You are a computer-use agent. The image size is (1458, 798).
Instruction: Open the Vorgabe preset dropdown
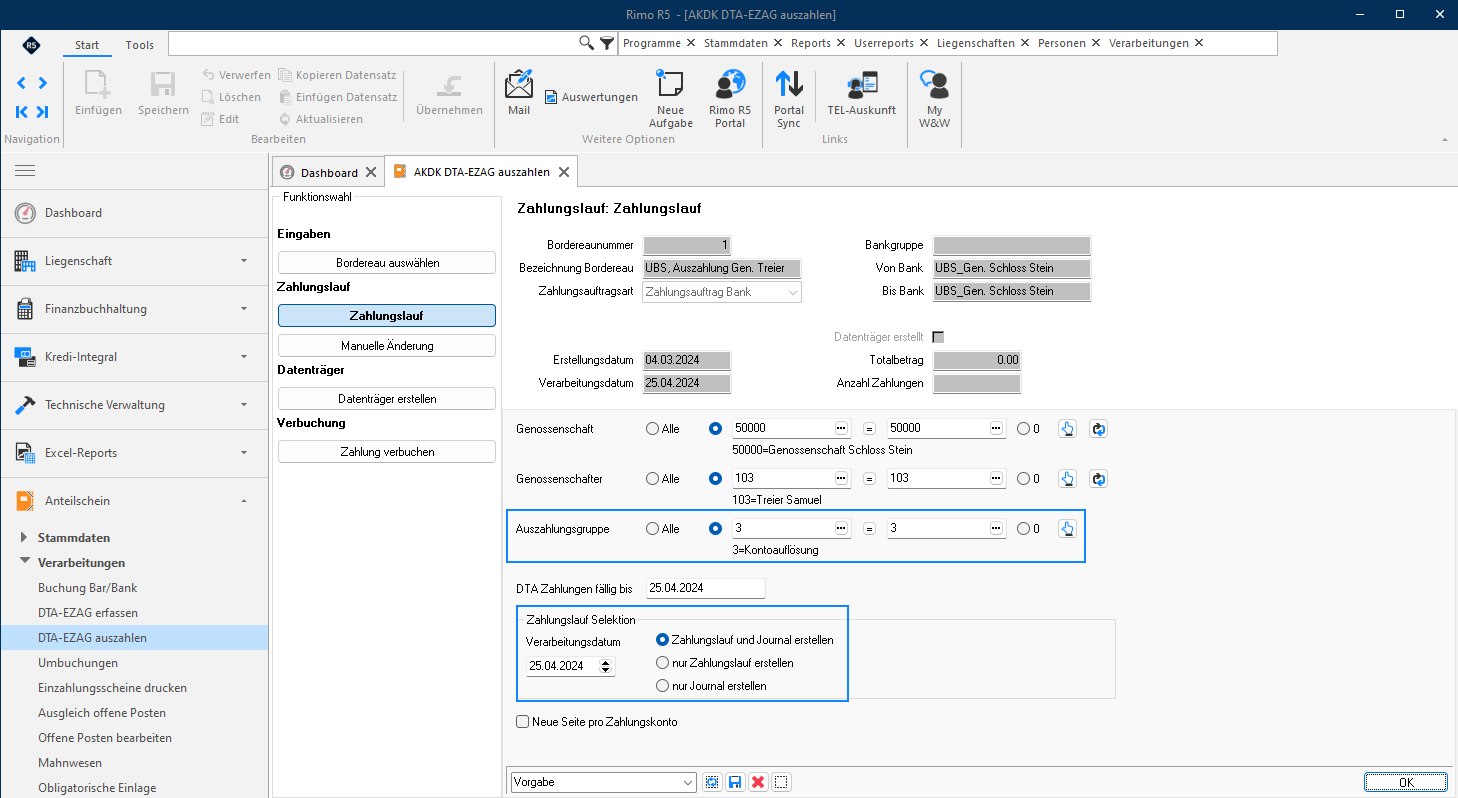tap(603, 782)
